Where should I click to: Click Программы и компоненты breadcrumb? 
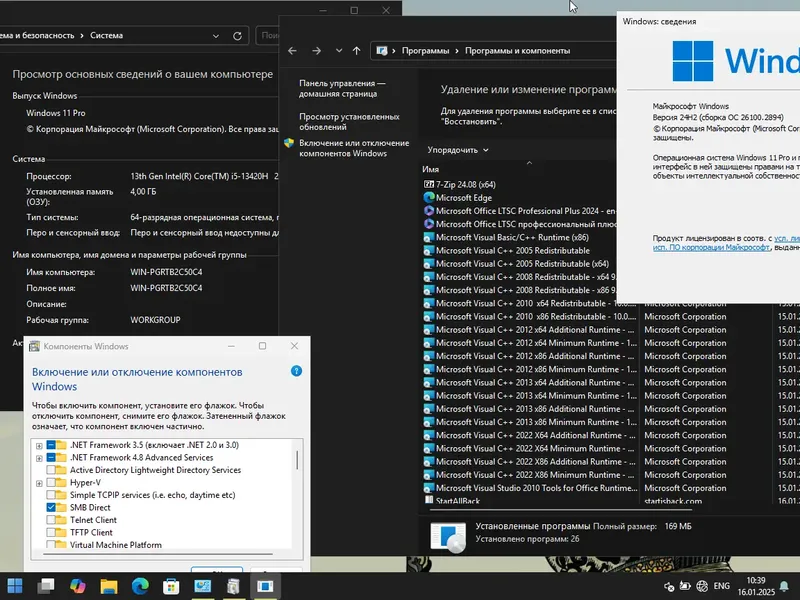click(517, 51)
